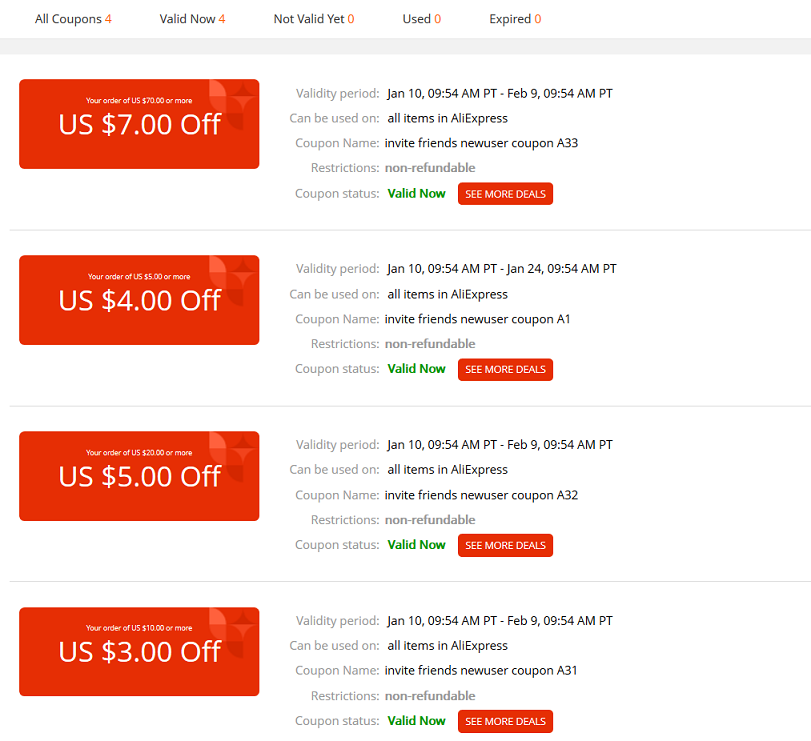Switch to the Valid Now tab
Image resolution: width=811 pixels, height=741 pixels.
click(192, 19)
